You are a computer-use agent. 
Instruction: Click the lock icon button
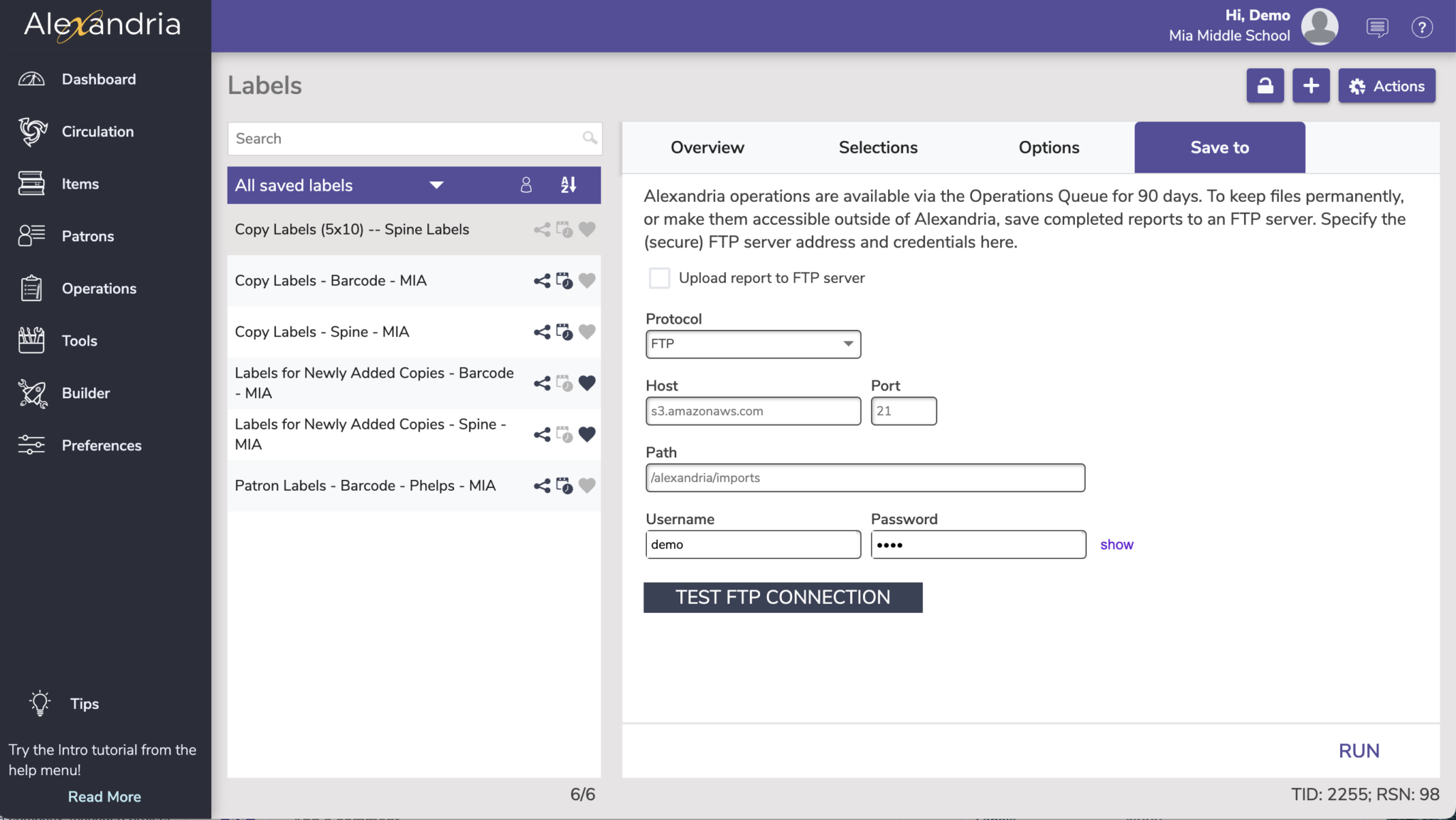[1265, 86]
